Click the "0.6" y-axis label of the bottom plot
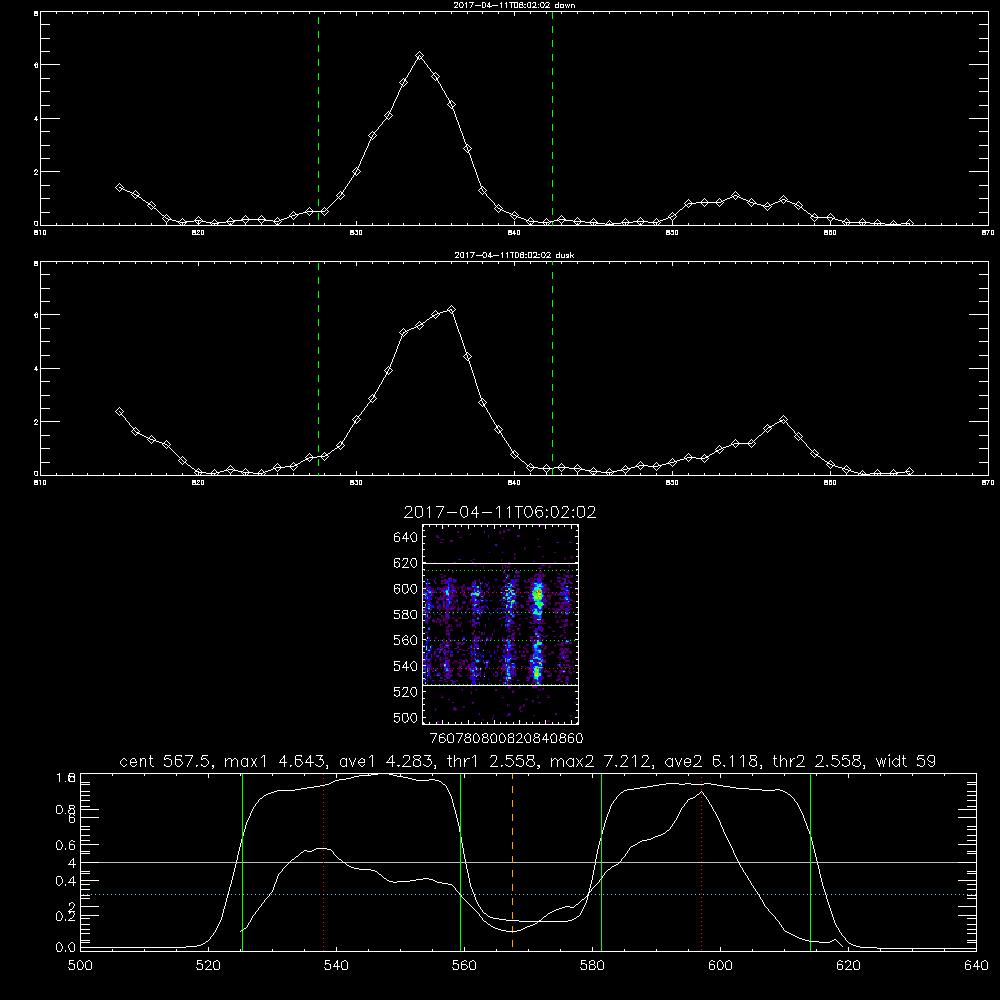Screen dimensions: 1000x1000 [66, 845]
